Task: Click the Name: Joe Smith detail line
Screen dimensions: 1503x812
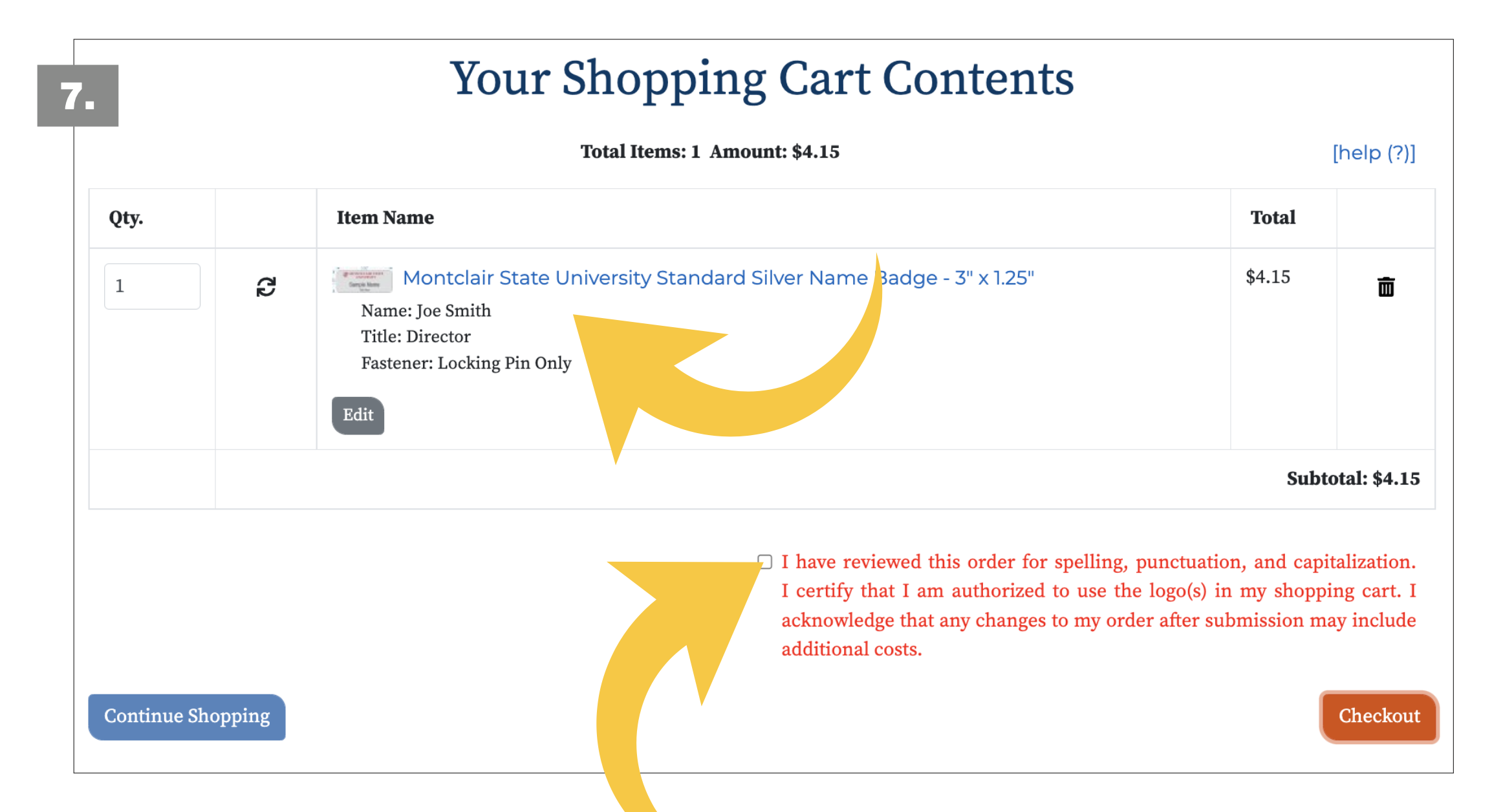Action: [x=426, y=311]
